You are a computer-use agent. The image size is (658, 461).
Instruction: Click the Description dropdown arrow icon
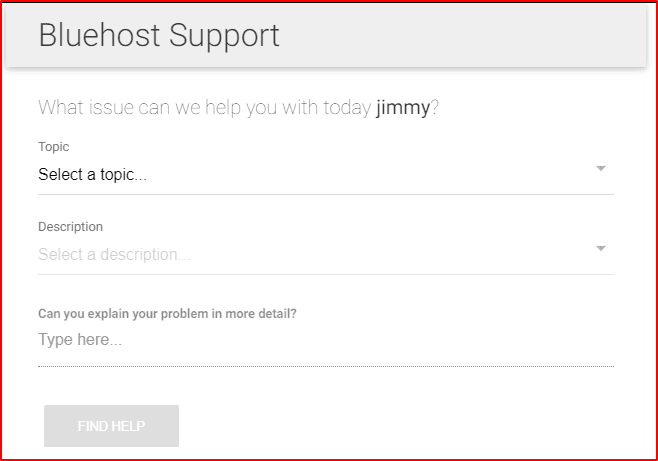pos(601,249)
